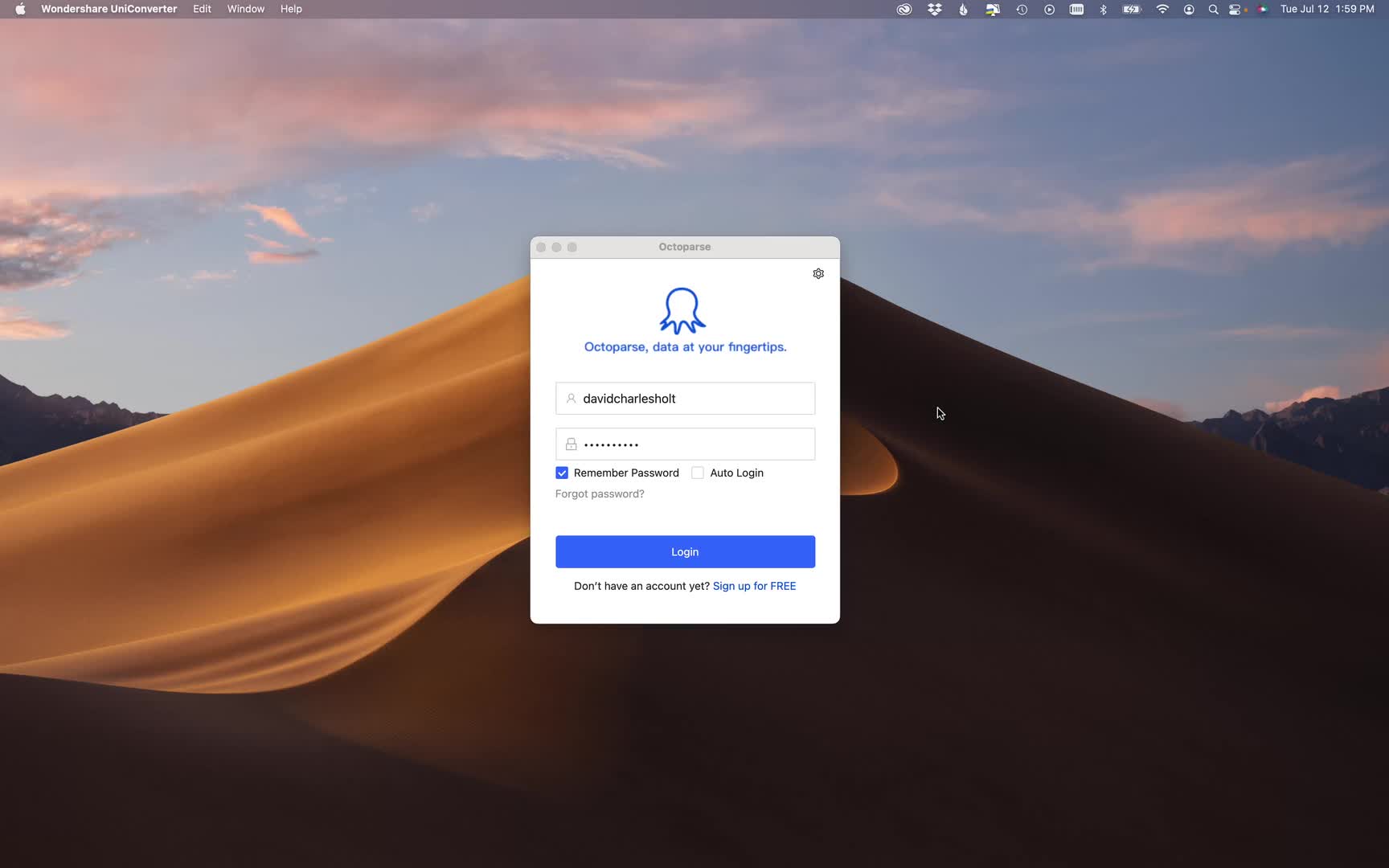The width and height of the screenshot is (1389, 868).
Task: Activate Siri from the menu bar
Action: click(1262, 10)
